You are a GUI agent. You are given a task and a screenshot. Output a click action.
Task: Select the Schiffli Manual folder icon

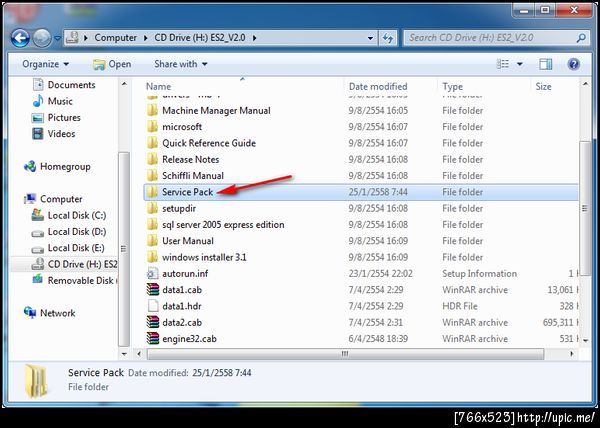(x=152, y=176)
